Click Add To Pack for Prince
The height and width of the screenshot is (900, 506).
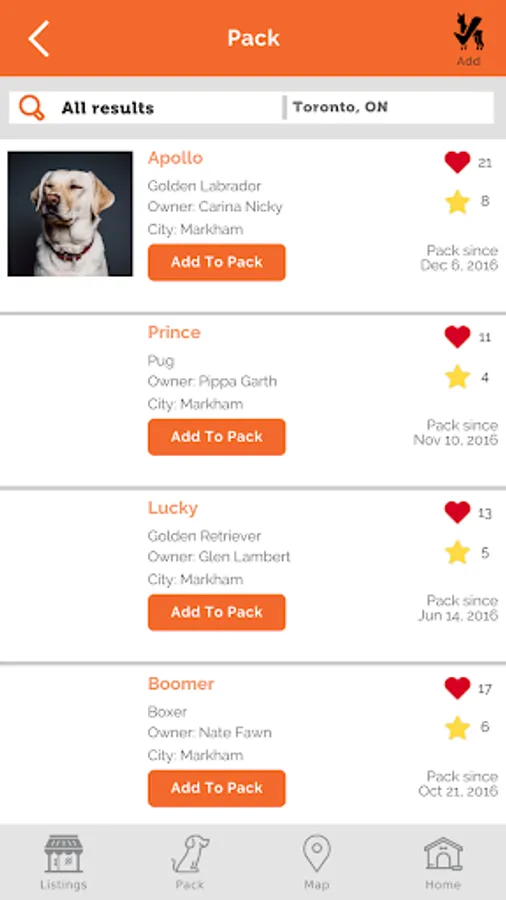click(217, 437)
